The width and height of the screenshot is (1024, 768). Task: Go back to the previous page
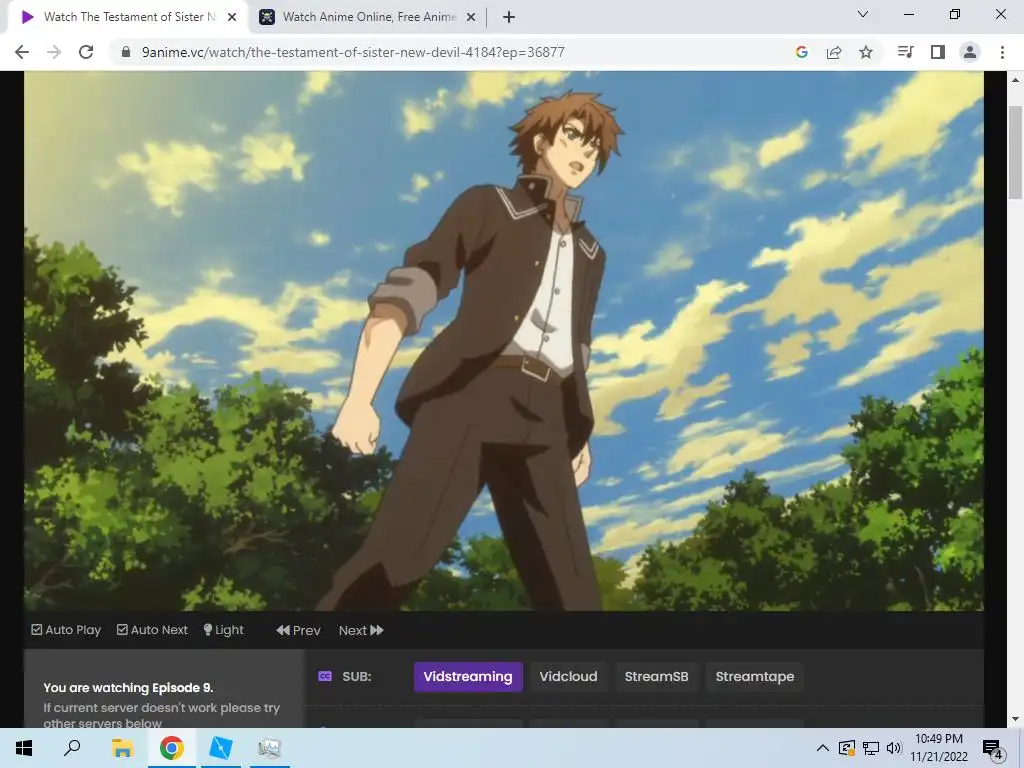coord(22,52)
